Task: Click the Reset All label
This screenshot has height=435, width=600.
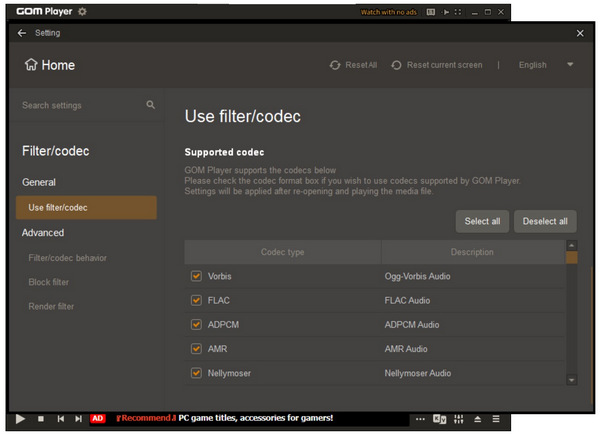Action: tap(361, 65)
